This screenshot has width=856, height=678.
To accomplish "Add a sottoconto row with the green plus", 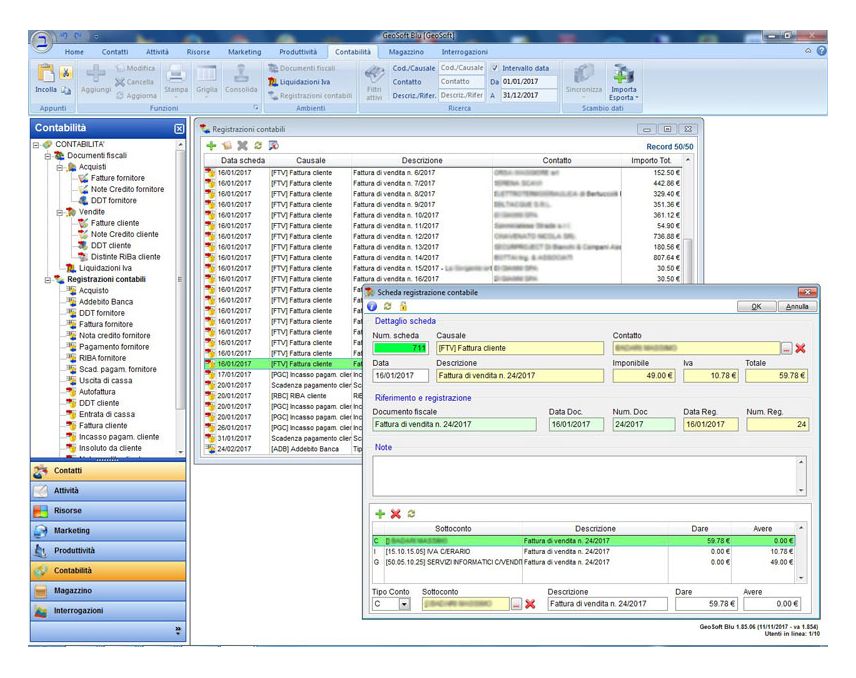I will [x=380, y=514].
